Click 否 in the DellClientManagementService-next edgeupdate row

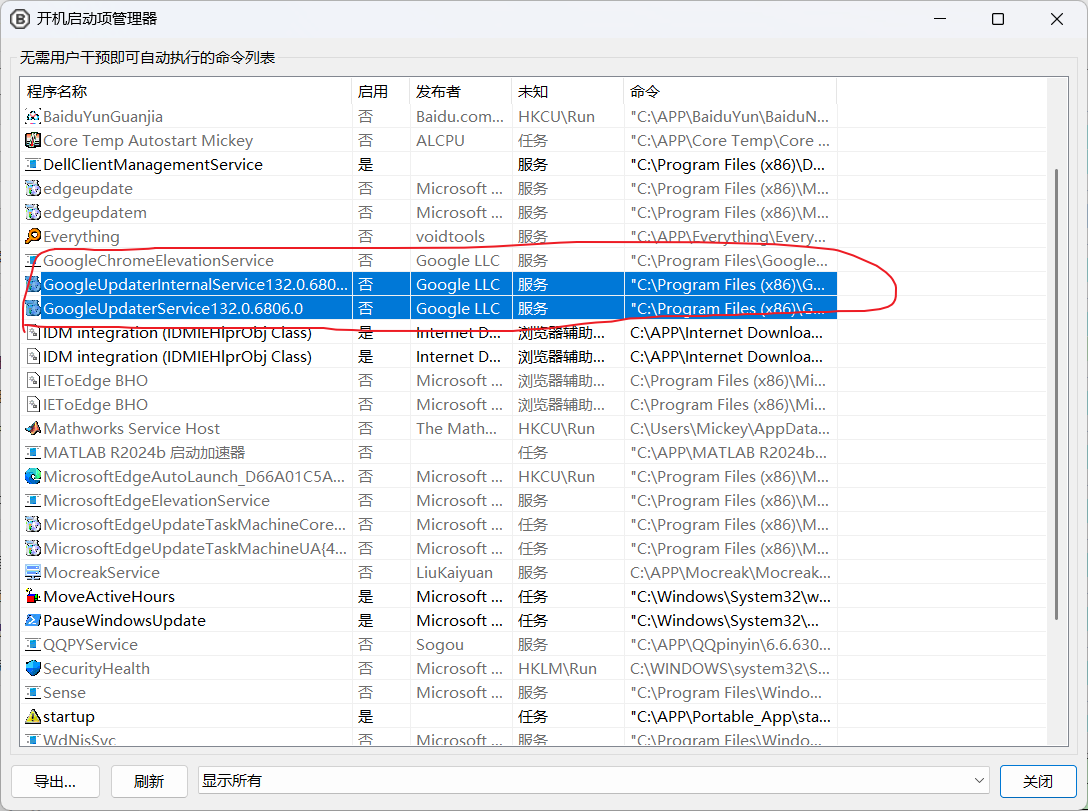pos(366,189)
